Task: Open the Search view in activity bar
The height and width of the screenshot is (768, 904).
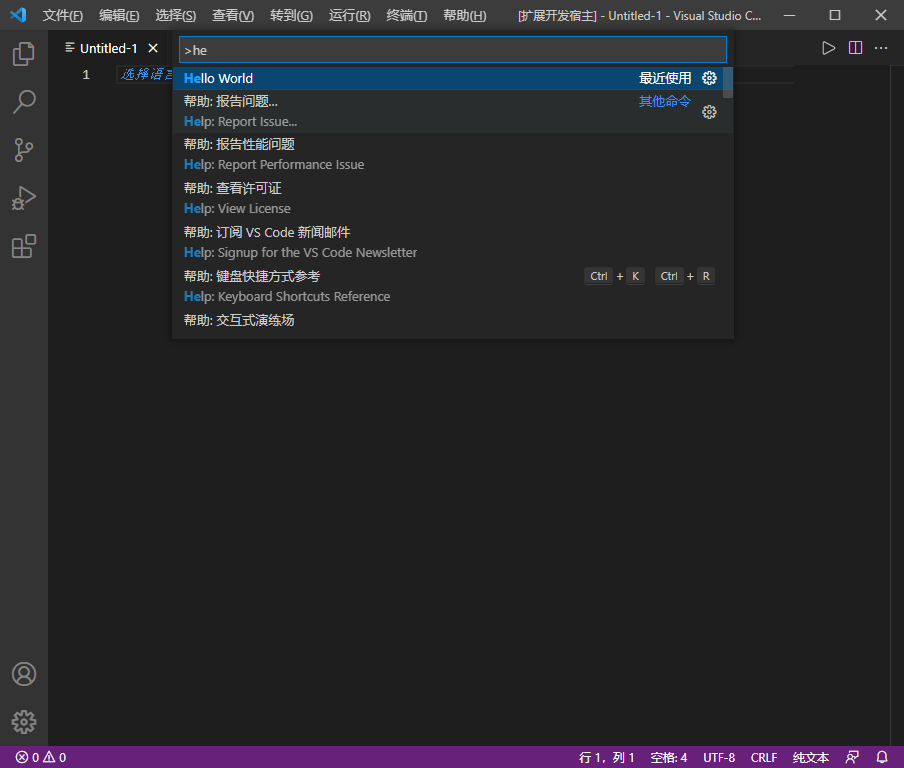Action: 24,102
